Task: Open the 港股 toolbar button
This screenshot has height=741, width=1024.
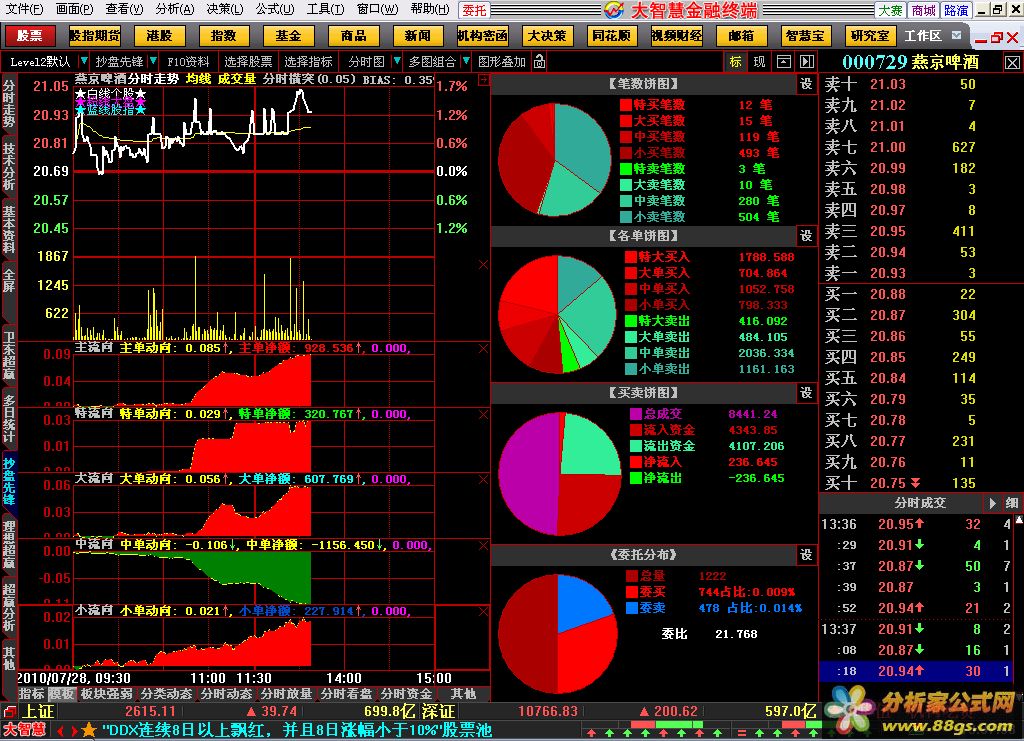Action: click(159, 35)
